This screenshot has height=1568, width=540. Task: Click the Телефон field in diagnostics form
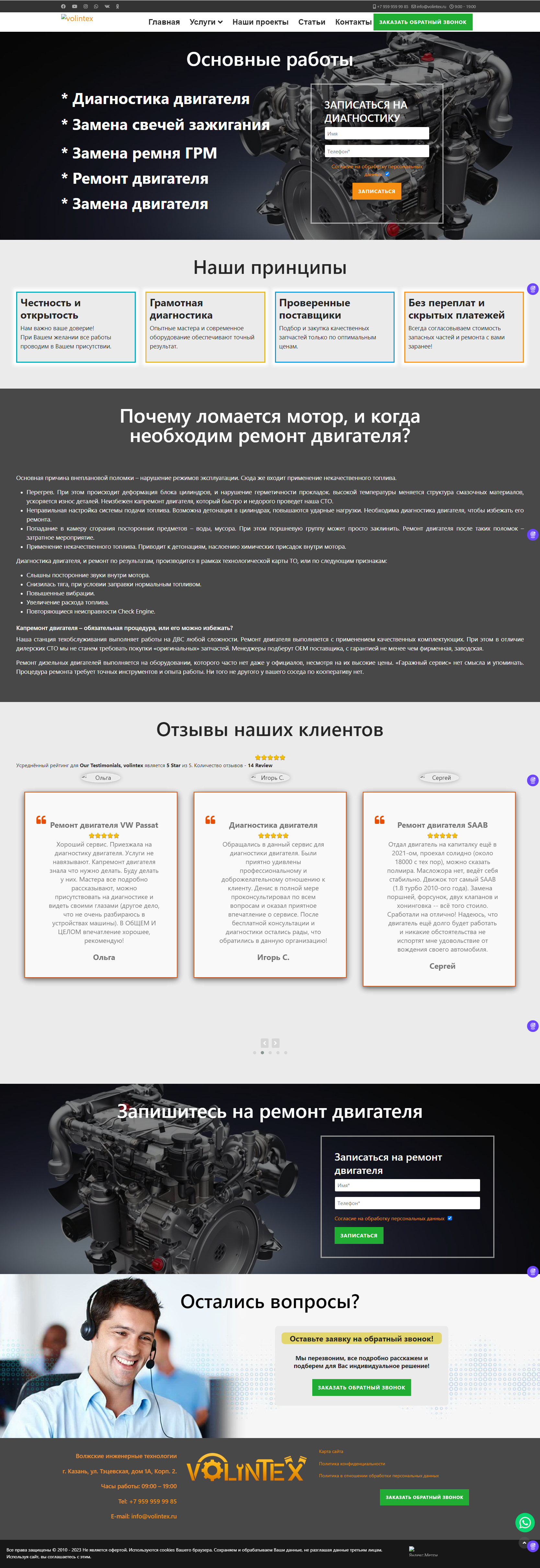376,151
